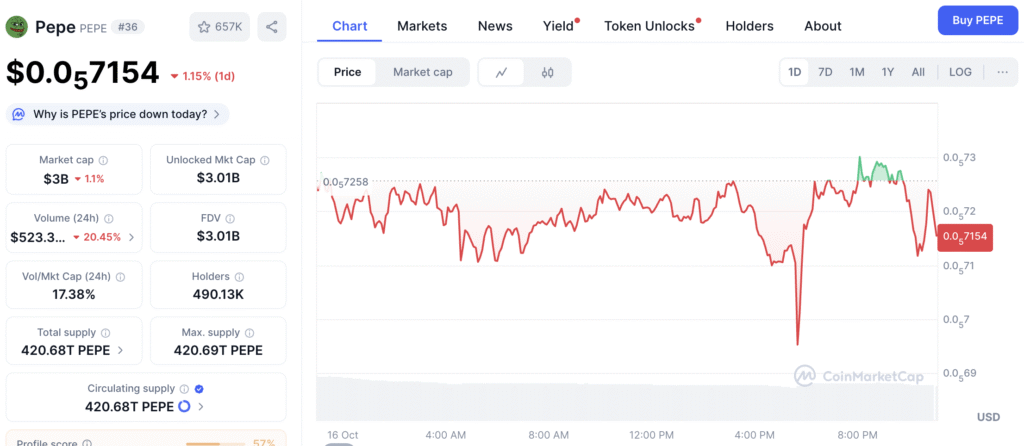Expand the Volume (24h) details chevron
Viewport: 1024px width, 446px height.
[131, 237]
